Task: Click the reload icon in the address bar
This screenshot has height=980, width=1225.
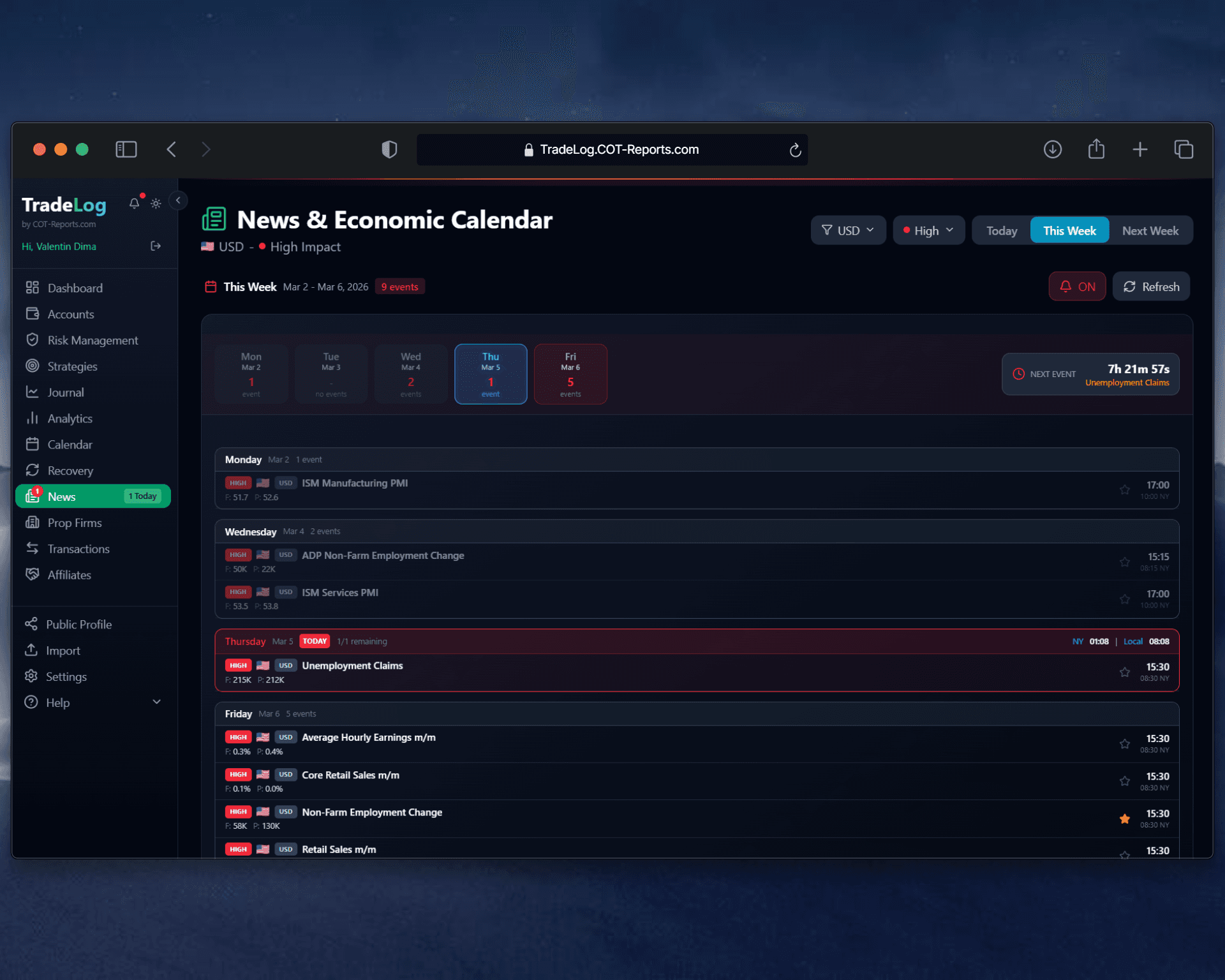Action: click(x=795, y=150)
